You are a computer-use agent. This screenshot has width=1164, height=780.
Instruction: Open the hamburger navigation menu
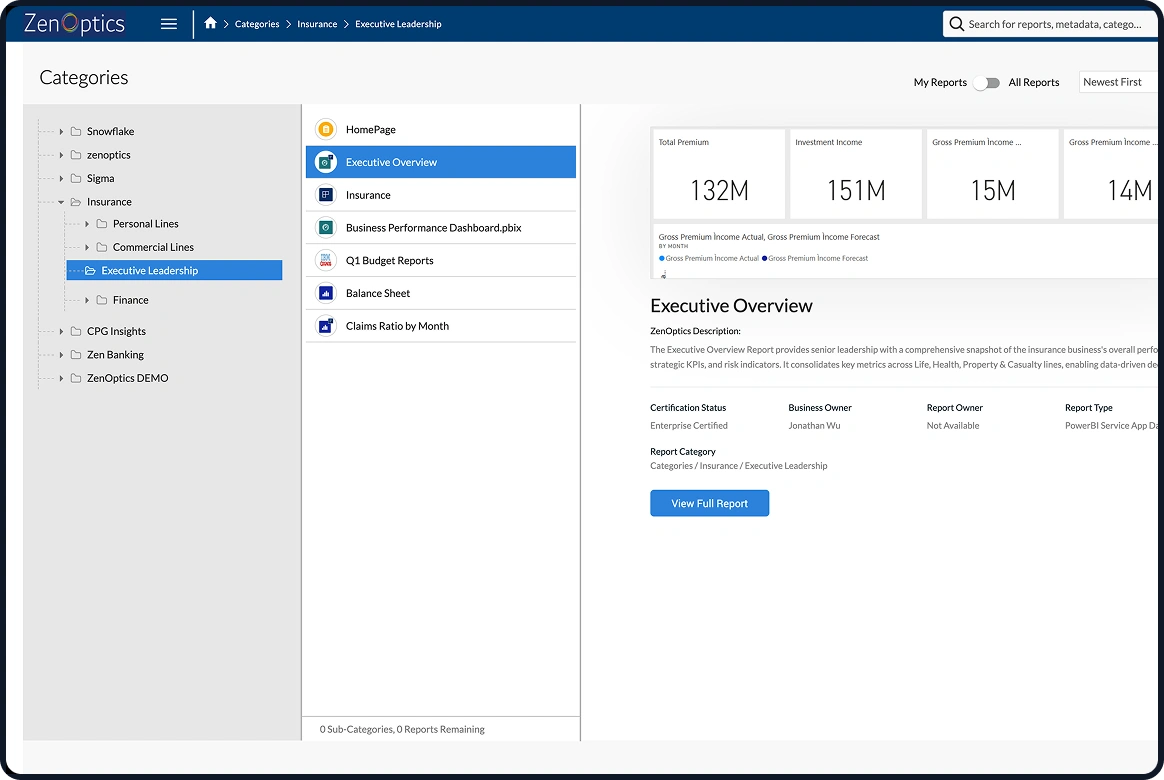click(169, 24)
